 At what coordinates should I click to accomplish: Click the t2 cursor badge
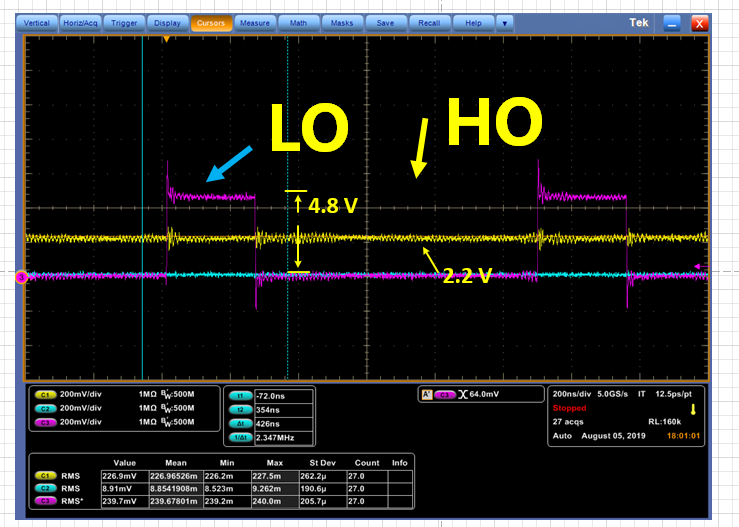coord(240,410)
